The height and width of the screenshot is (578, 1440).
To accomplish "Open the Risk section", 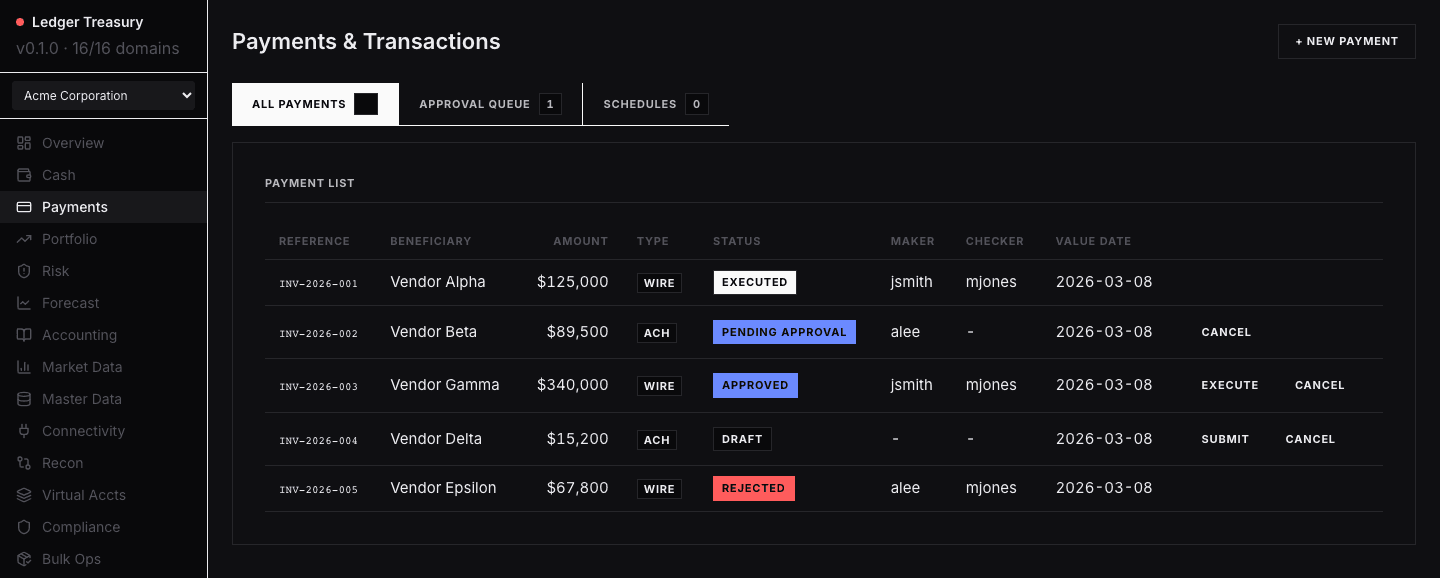I will [x=104, y=271].
